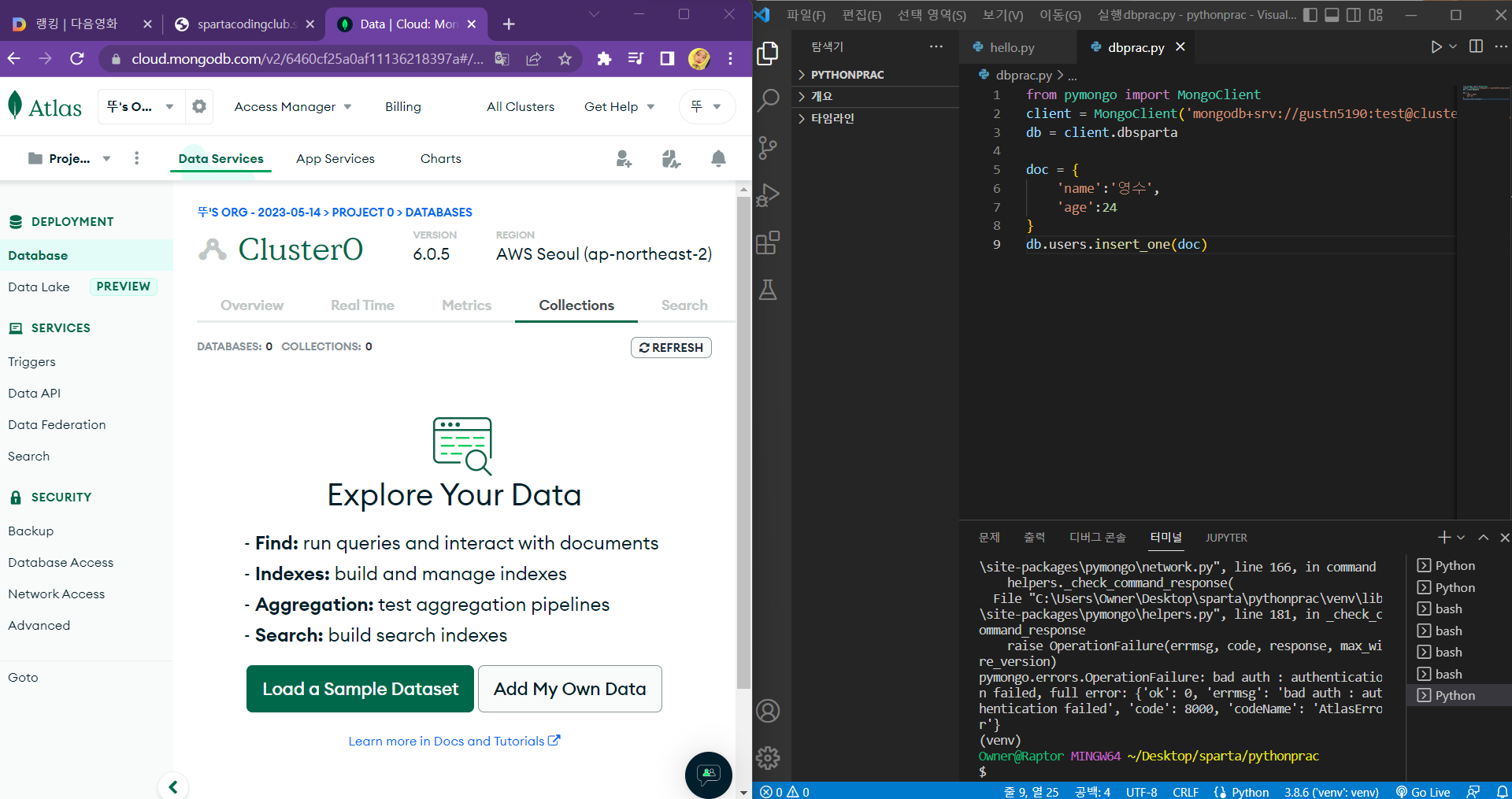Click the Atlas page vertical scrollbar

point(743,441)
